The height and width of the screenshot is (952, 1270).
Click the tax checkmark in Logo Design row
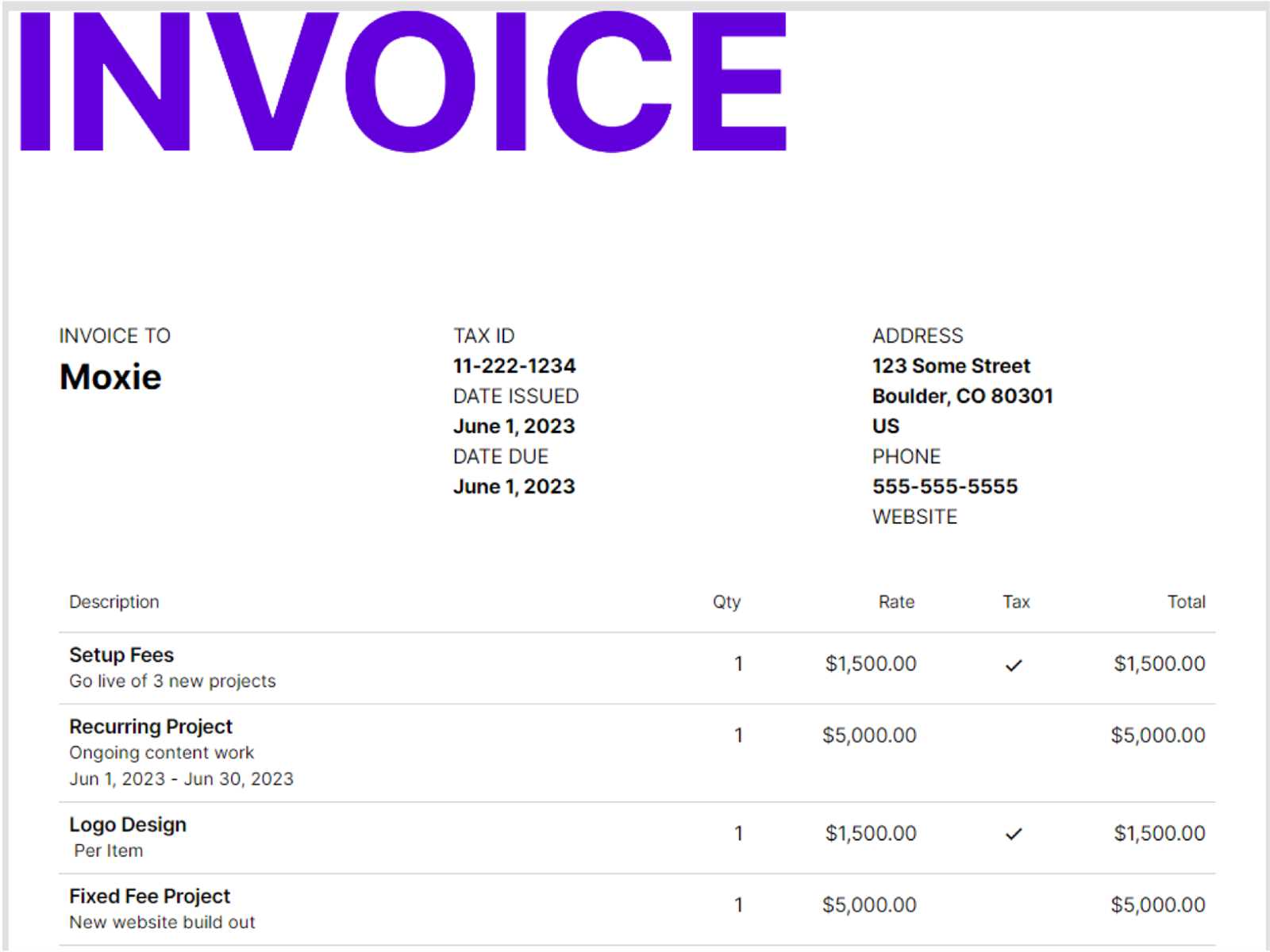coord(1014,834)
